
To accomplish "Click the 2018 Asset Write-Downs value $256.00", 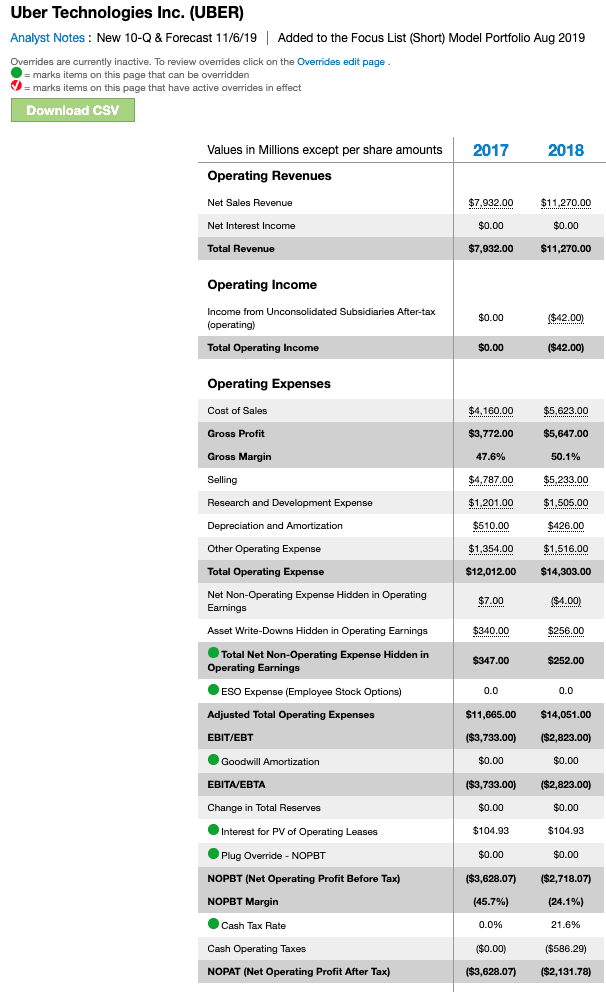I will [x=566, y=631].
